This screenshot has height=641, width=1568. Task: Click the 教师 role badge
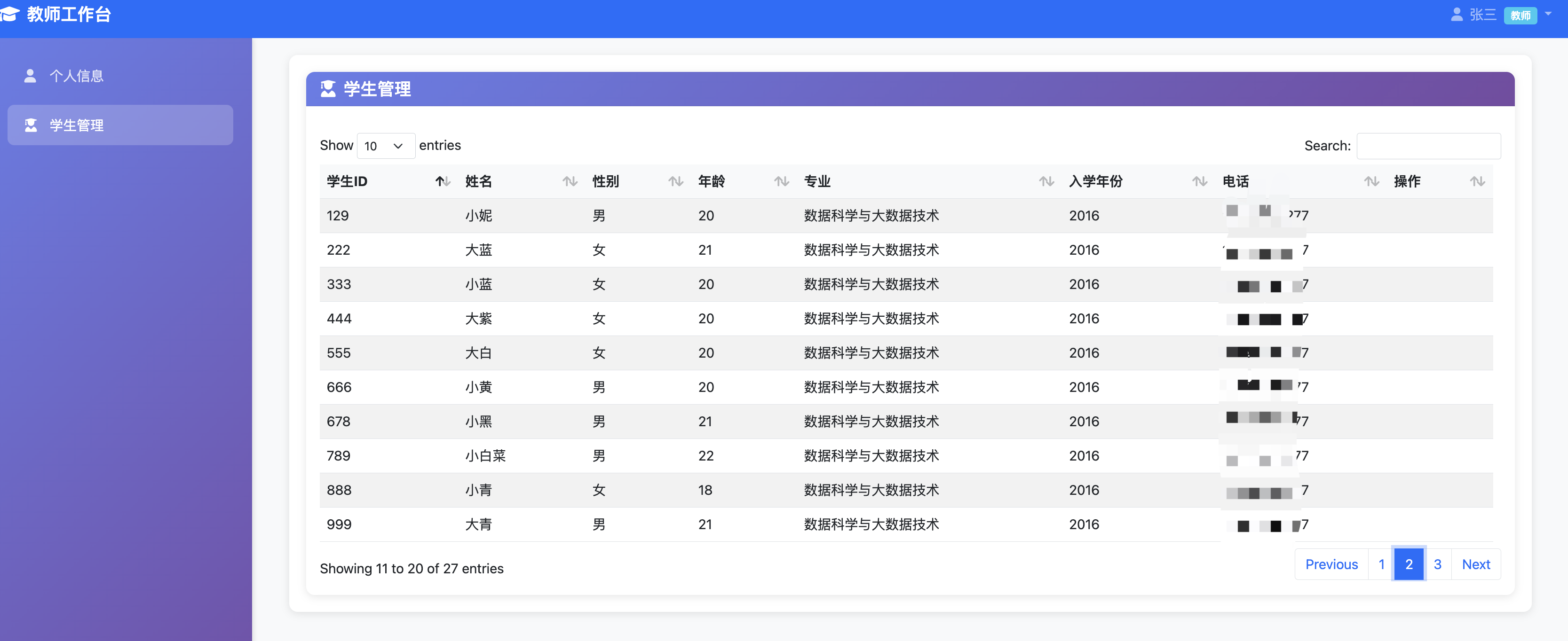[x=1520, y=15]
